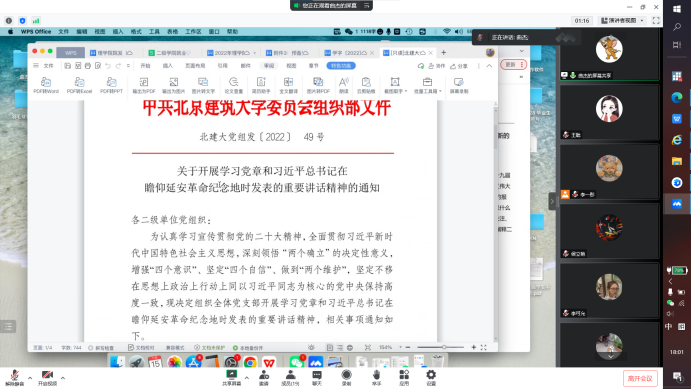Unmute microphone via 解除静音 button
The height and width of the screenshot is (389, 692).
[x=14, y=378]
